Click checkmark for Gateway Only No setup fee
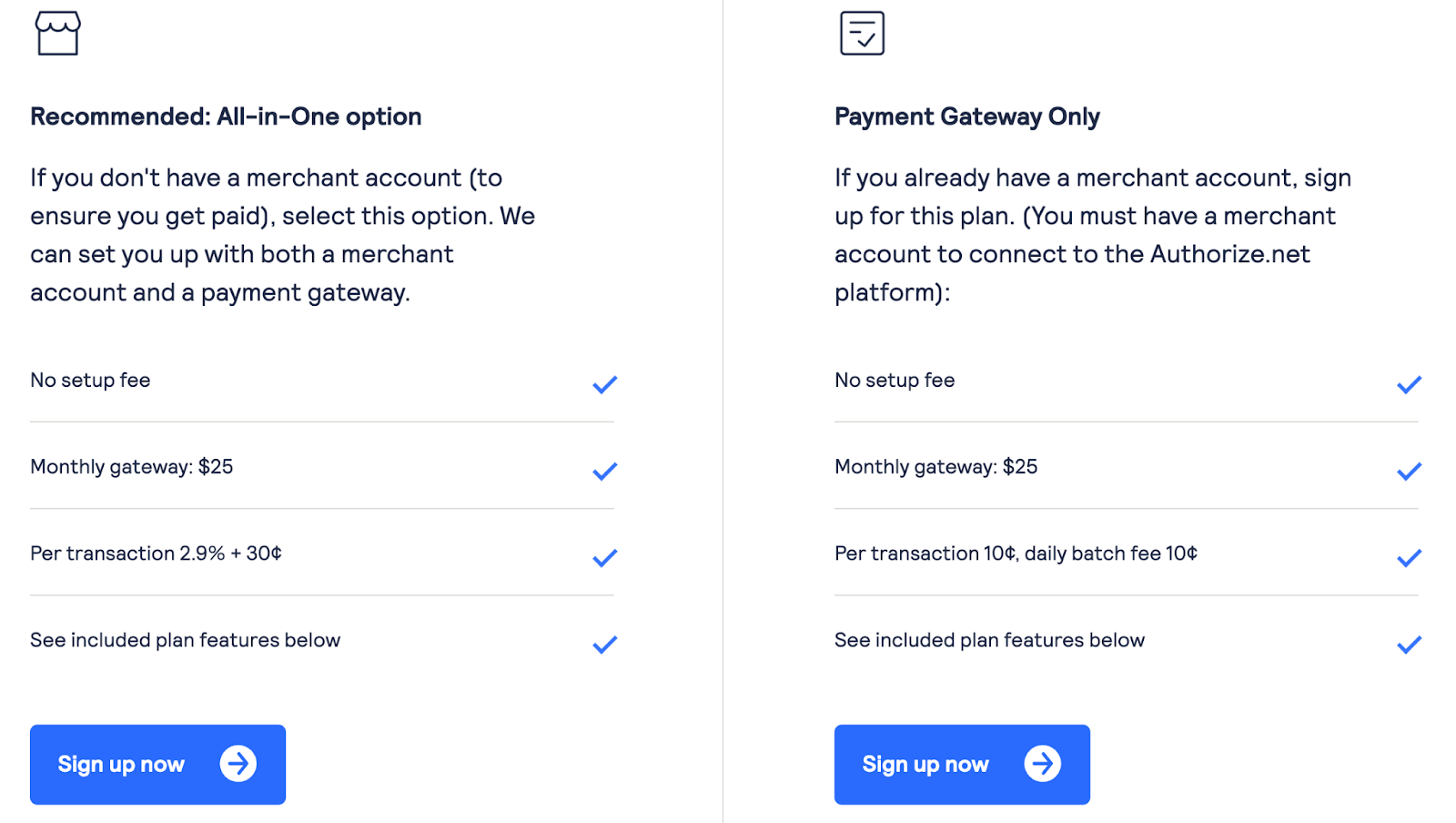 1409,384
